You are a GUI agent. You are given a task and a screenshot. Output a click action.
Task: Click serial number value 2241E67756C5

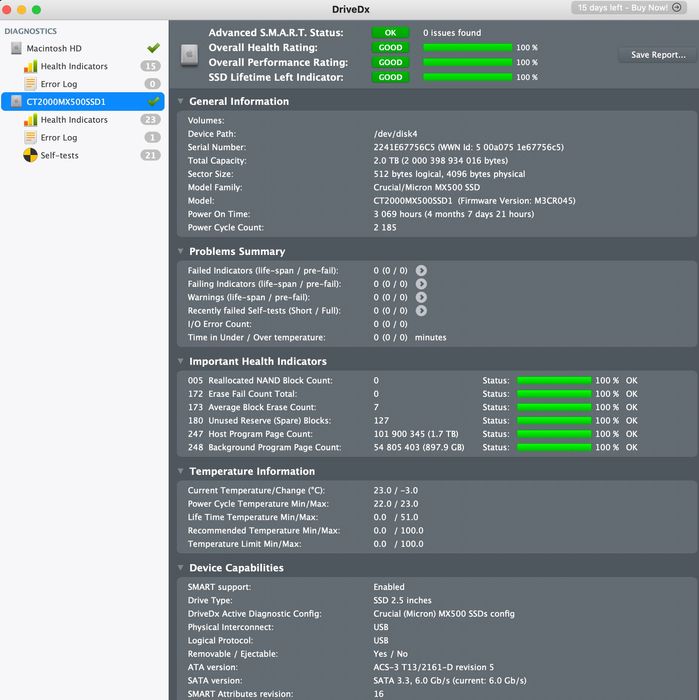404,147
